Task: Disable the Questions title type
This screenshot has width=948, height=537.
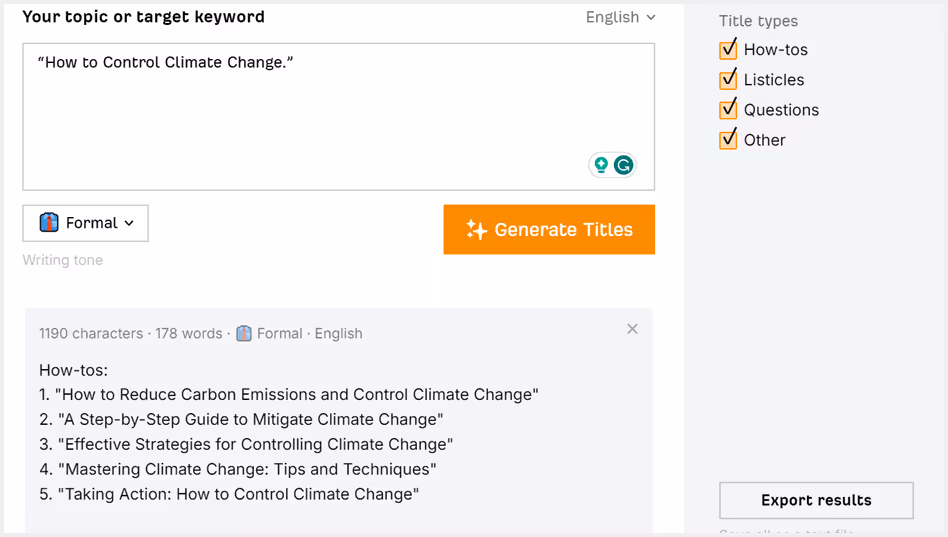Action: tap(728, 109)
